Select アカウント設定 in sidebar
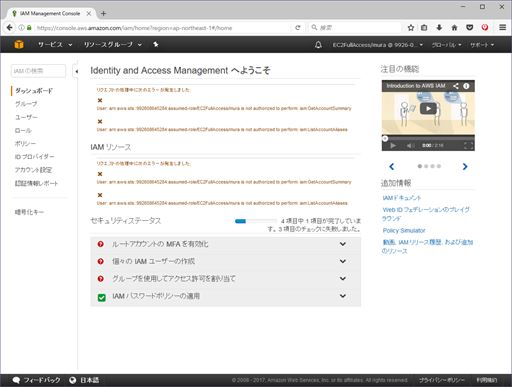The width and height of the screenshot is (512, 387). coord(33,170)
